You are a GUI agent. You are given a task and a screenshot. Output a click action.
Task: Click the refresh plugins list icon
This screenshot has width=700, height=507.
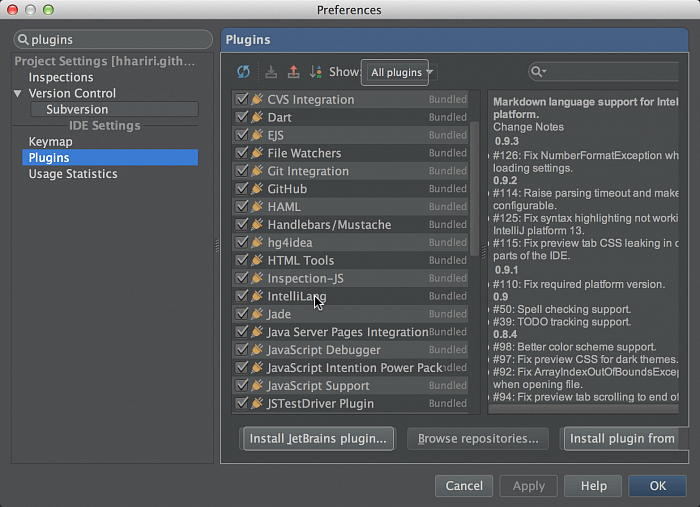(243, 72)
